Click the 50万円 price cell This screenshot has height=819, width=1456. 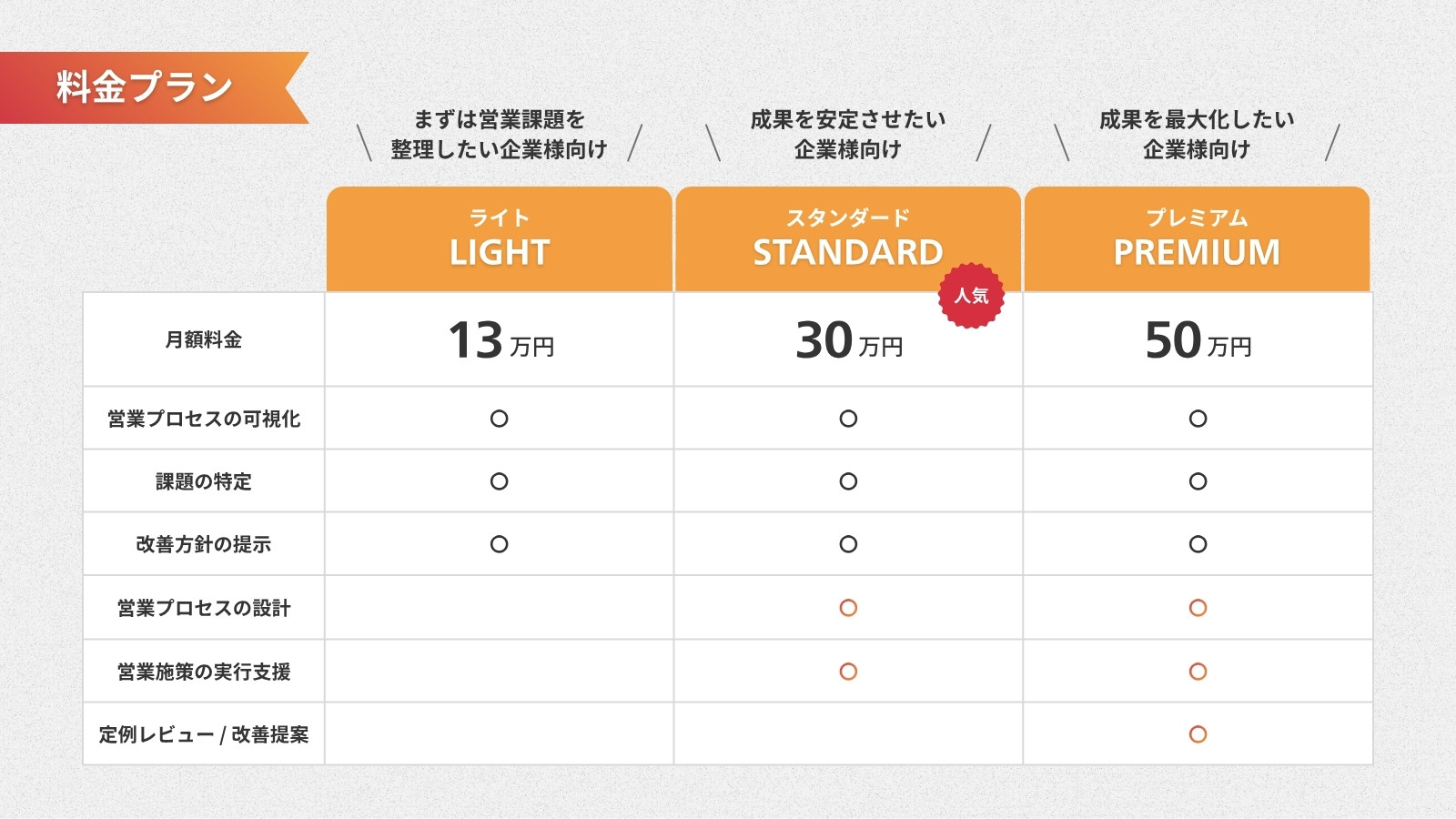(1198, 339)
